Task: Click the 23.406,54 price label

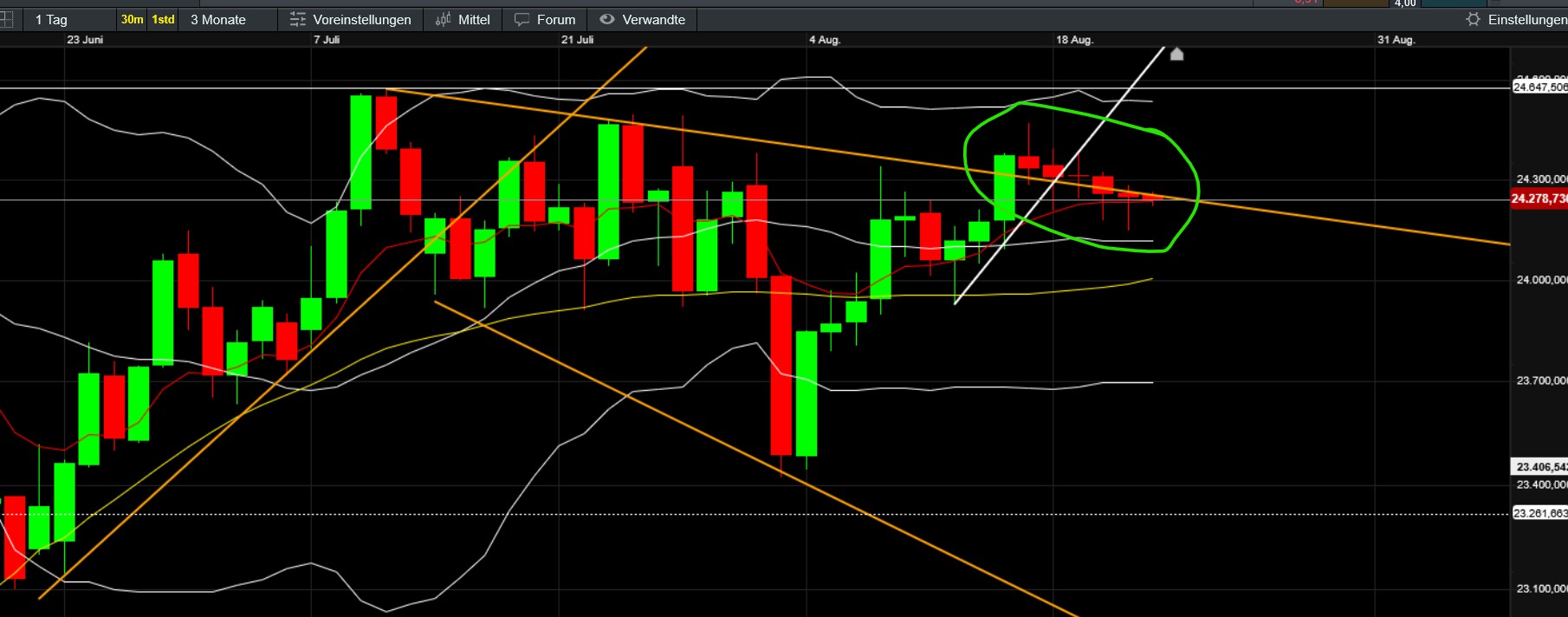Action: tap(1539, 467)
